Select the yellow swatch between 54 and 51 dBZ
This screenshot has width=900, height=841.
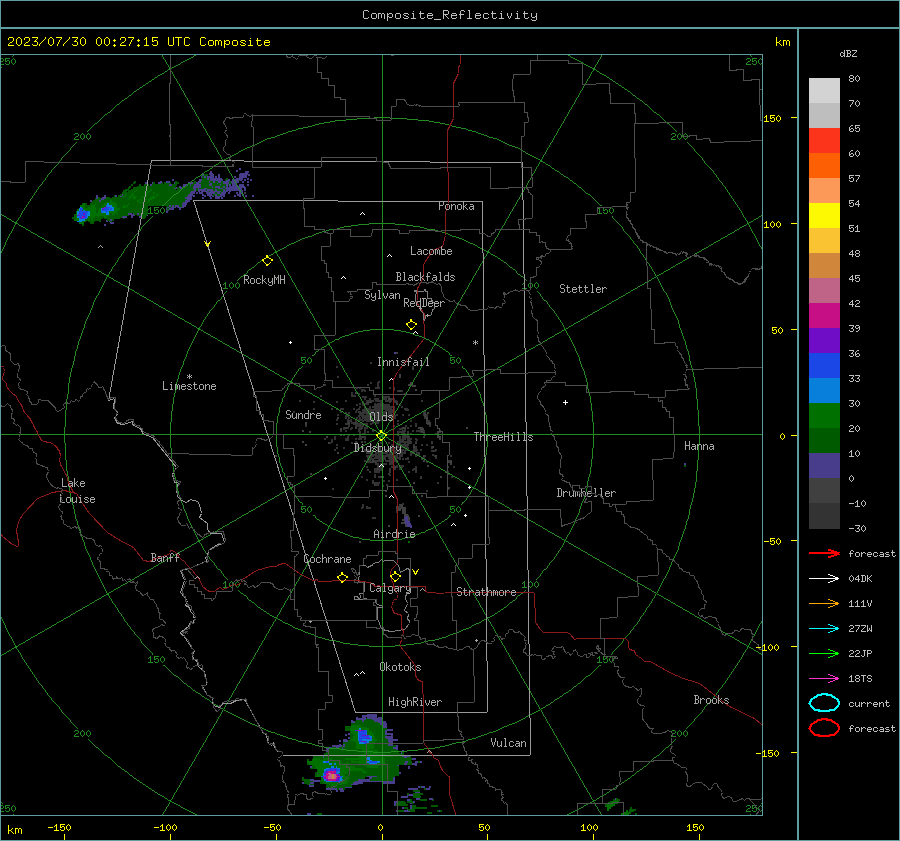(x=824, y=216)
